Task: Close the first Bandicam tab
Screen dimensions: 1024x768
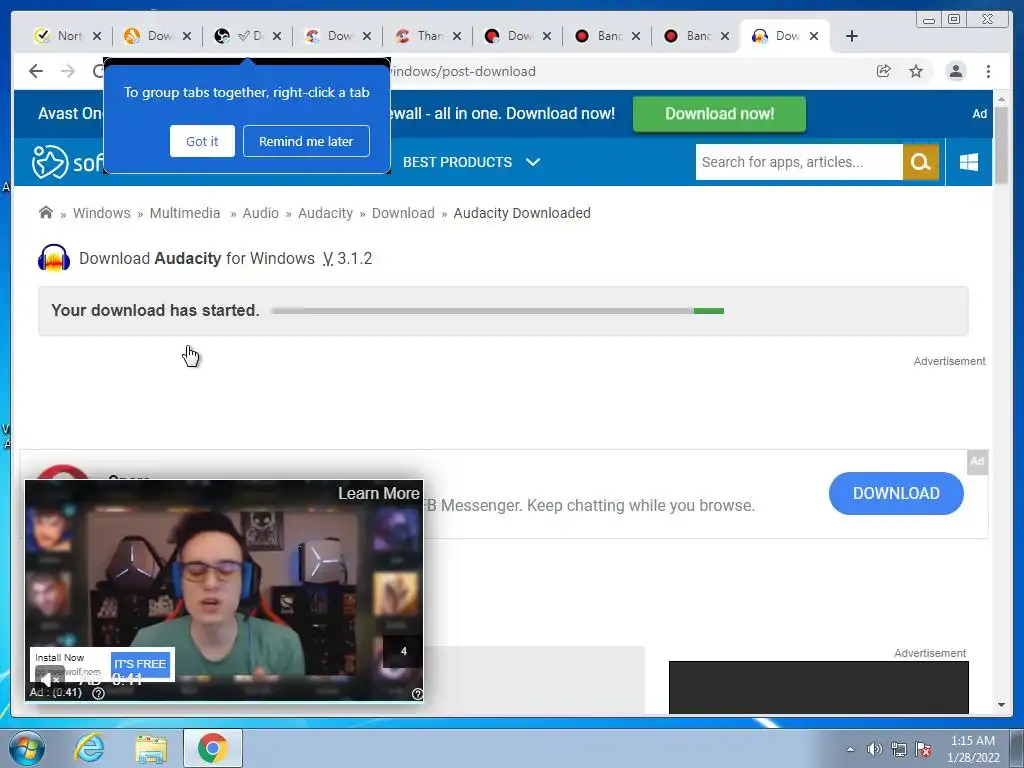Action: [636, 37]
